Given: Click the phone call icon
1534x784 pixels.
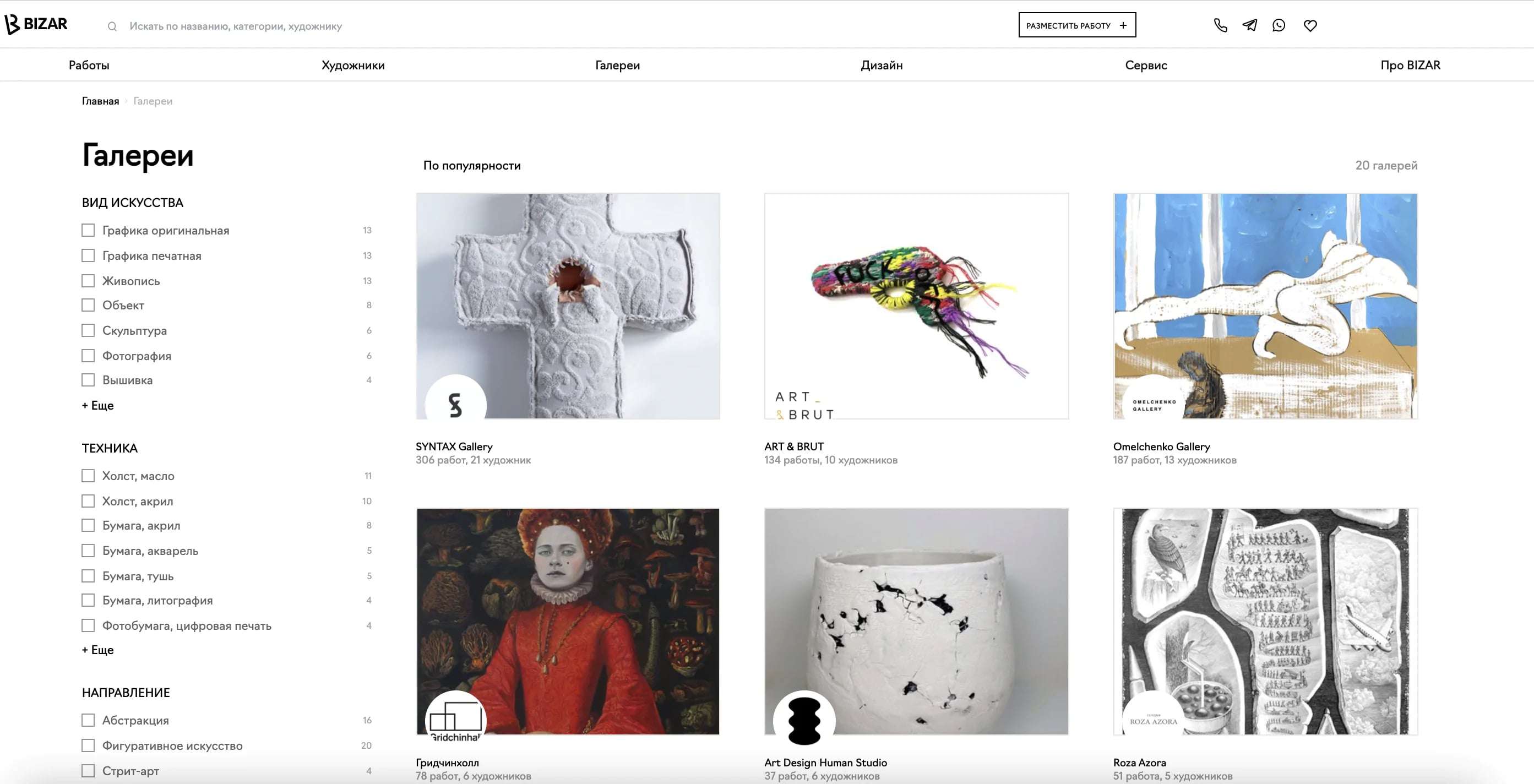Looking at the screenshot, I should pos(1220,25).
